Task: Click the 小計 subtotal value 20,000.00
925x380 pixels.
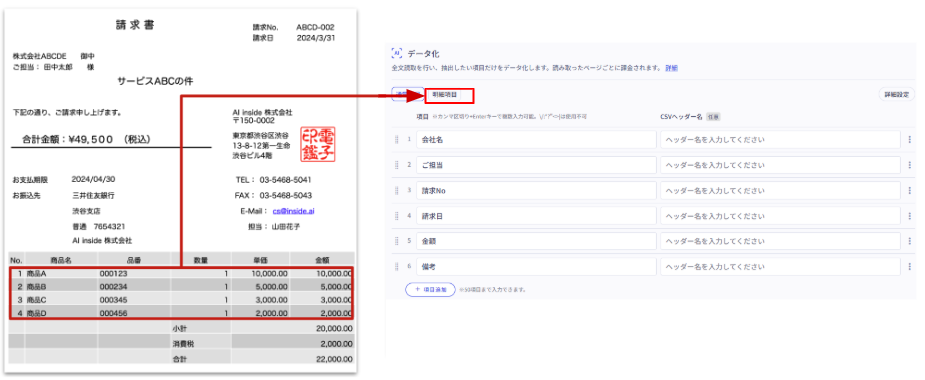Action: 334,330
